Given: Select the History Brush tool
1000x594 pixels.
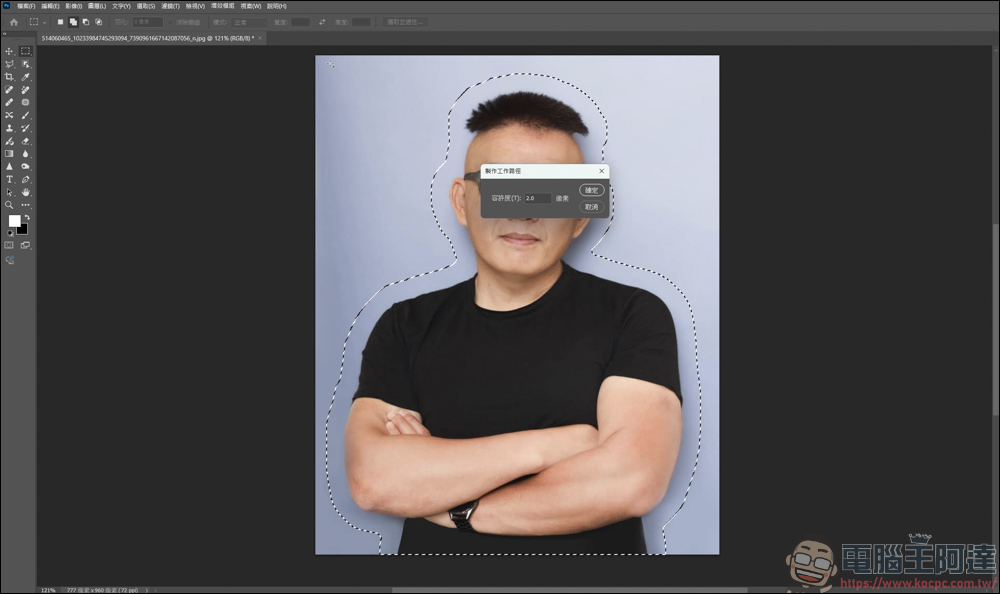Looking at the screenshot, I should (26, 128).
